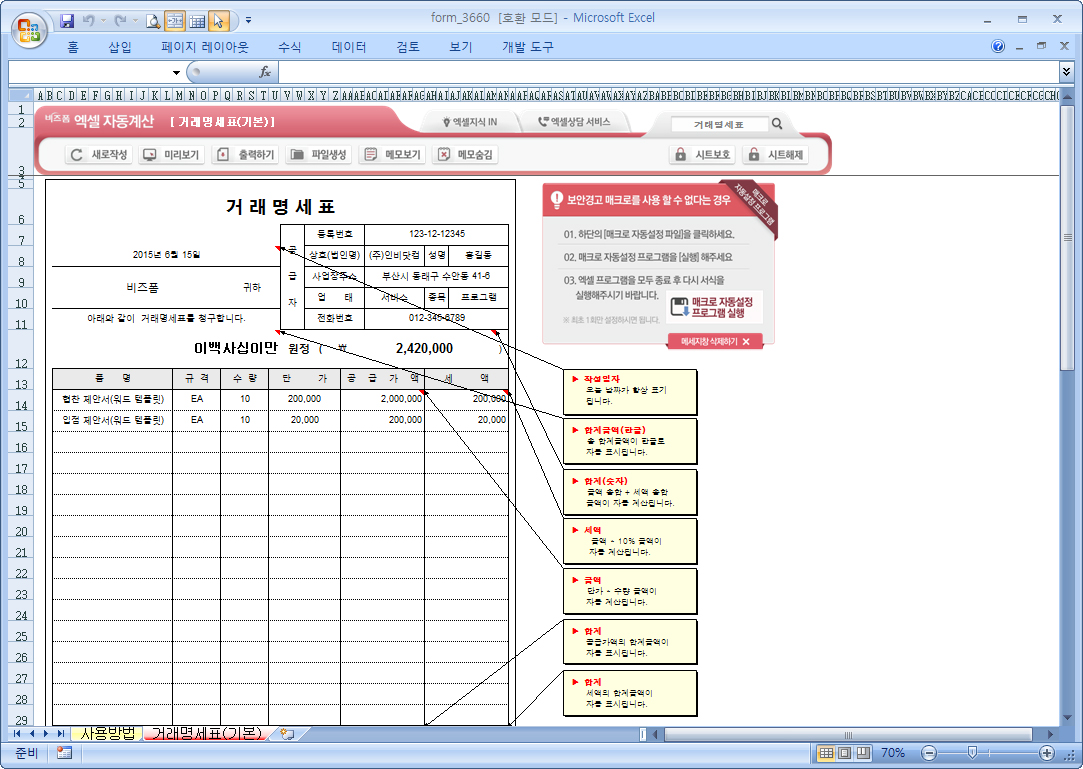
Task: Expand the formula bar with chevron
Action: 1066,72
